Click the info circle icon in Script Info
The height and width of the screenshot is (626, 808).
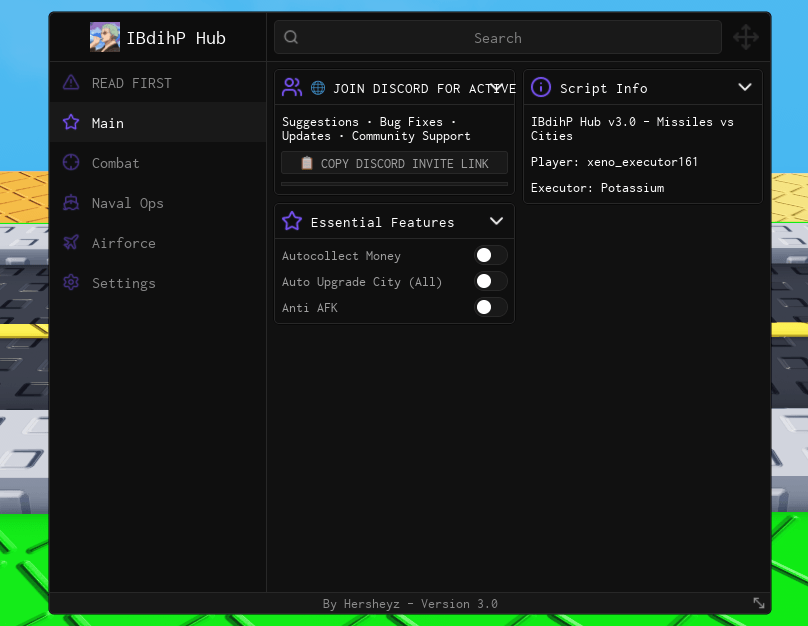click(541, 87)
